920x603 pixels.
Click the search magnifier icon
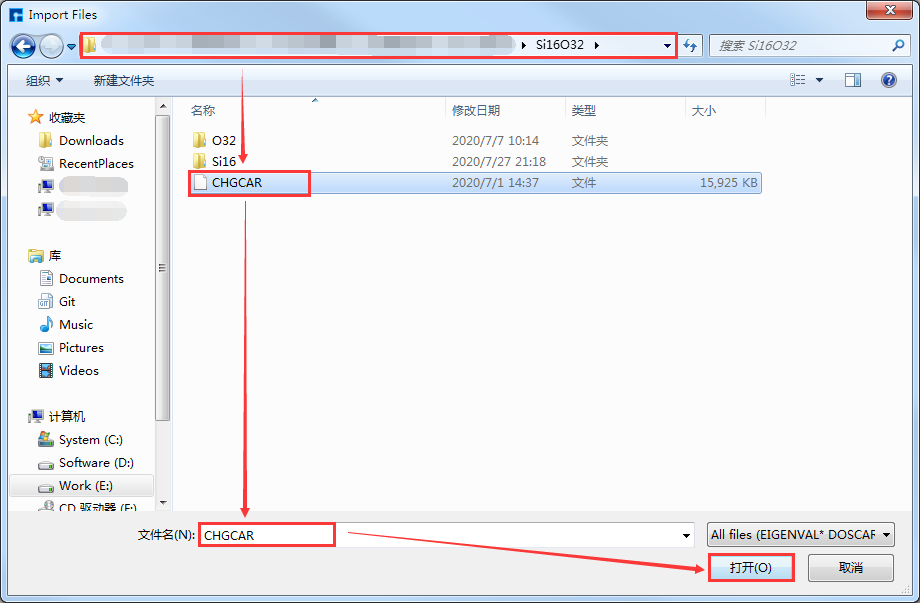click(898, 46)
